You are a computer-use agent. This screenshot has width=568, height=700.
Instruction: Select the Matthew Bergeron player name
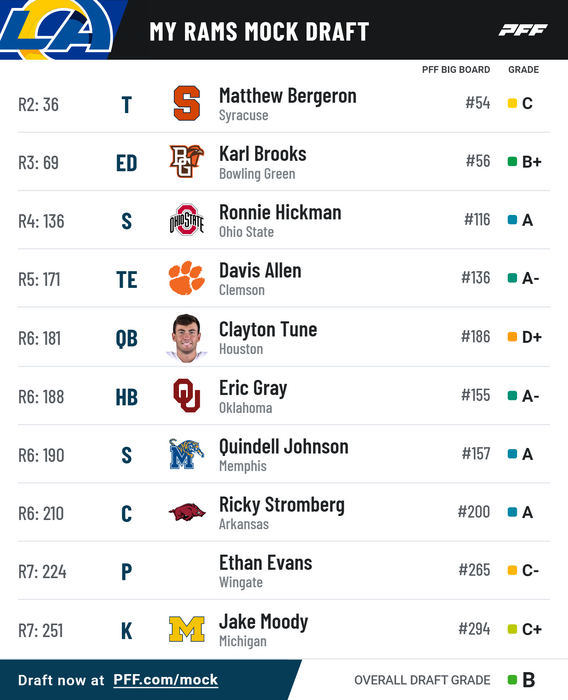click(288, 96)
